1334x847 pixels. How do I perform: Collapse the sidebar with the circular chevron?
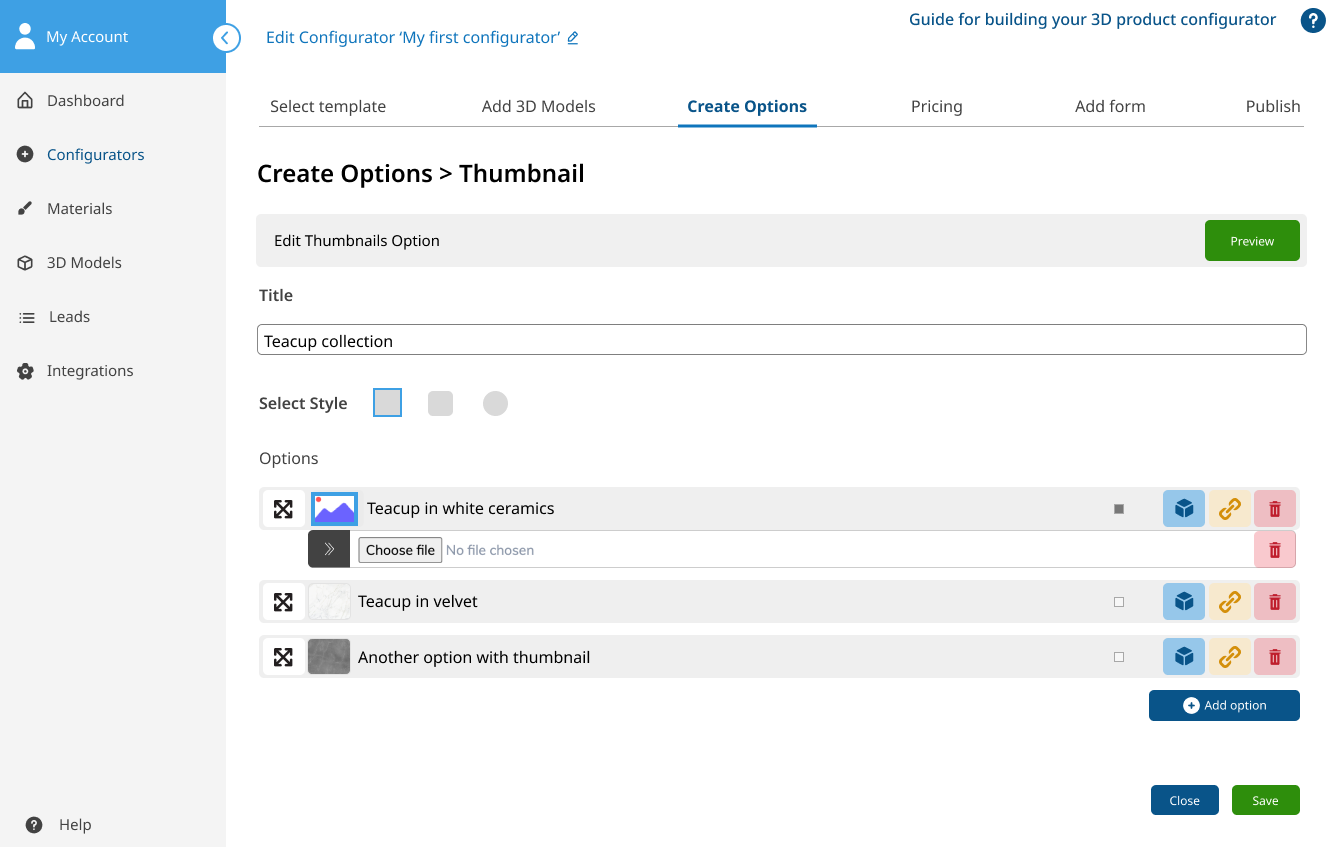tap(226, 38)
